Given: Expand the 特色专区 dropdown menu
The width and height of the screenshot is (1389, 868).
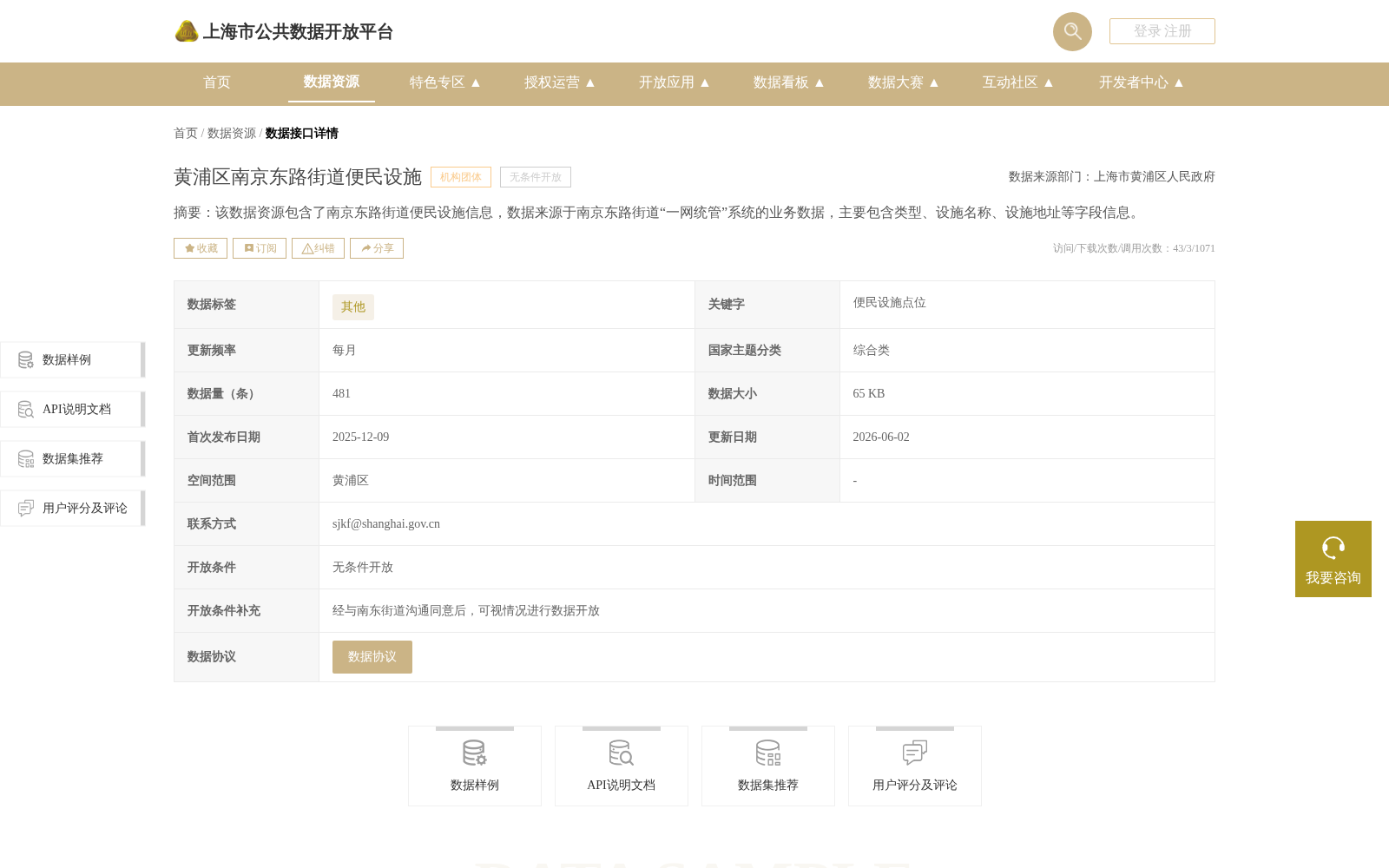Looking at the screenshot, I should click(x=445, y=82).
